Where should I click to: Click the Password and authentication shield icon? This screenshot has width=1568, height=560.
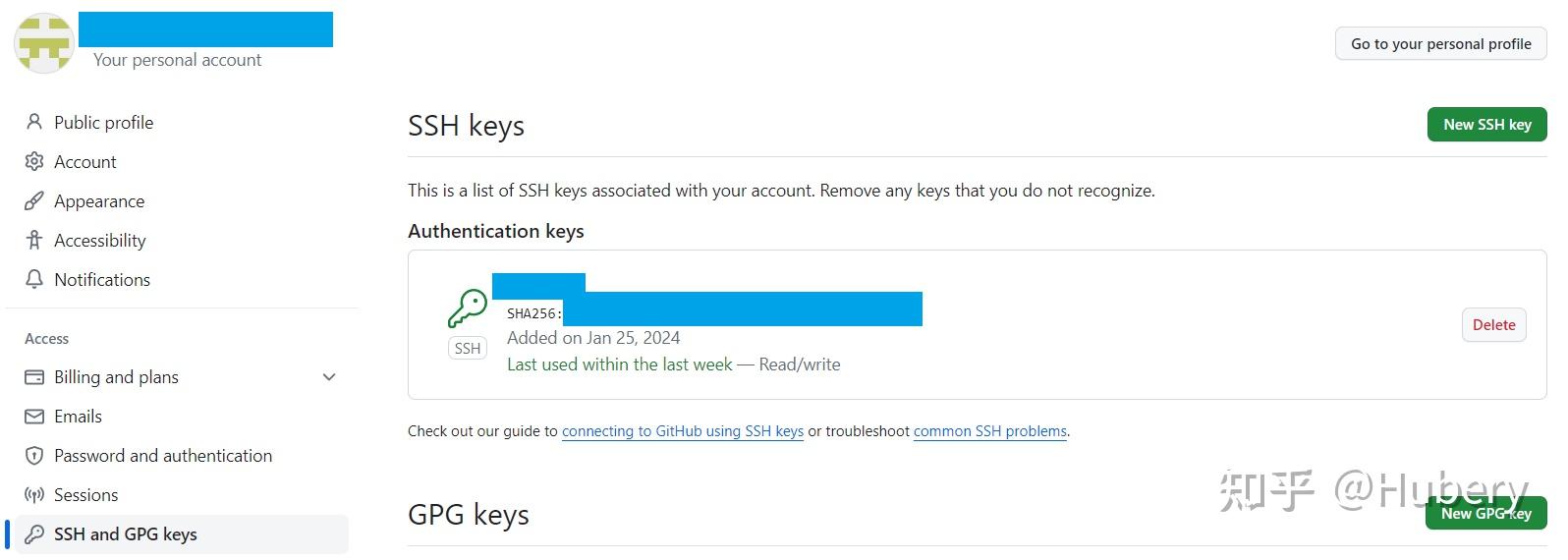34,456
